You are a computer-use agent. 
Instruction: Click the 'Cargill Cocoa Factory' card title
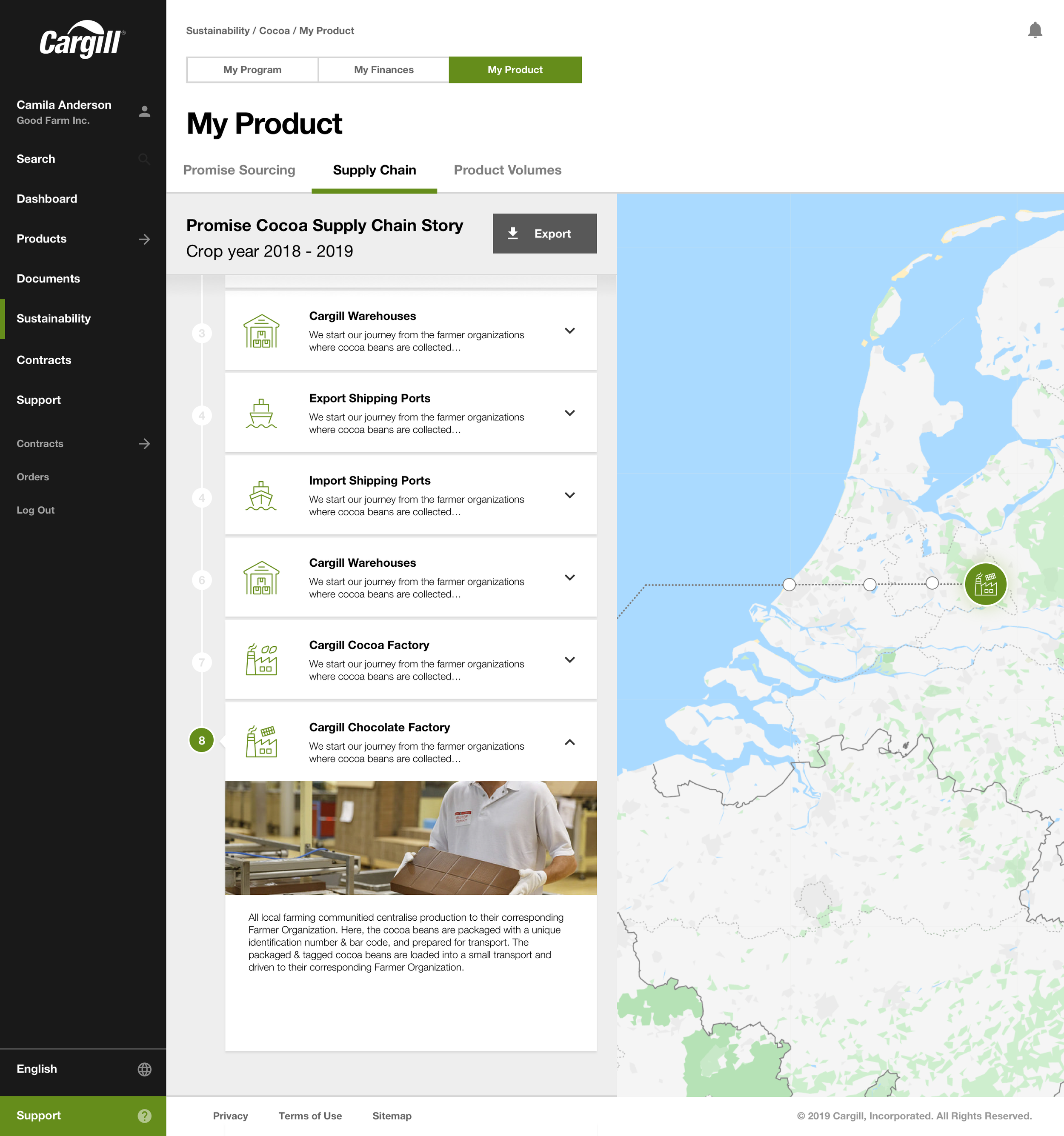coord(369,645)
